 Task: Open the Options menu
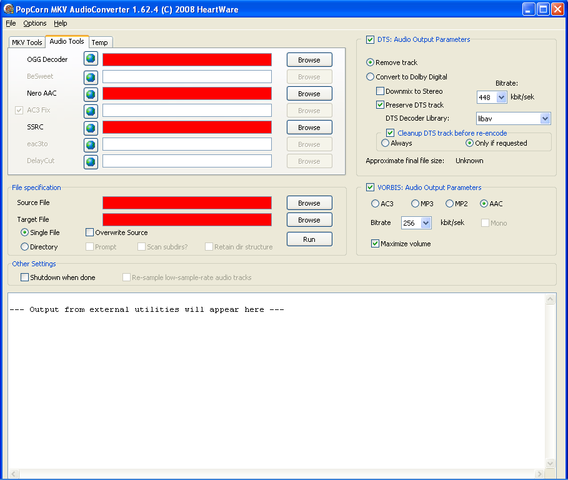point(35,23)
